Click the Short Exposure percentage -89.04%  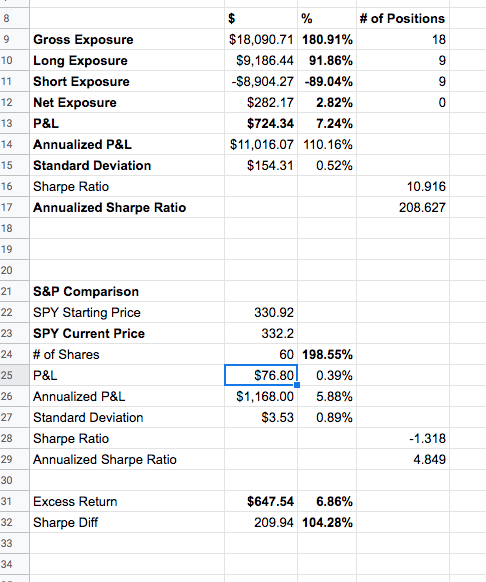tap(327, 82)
